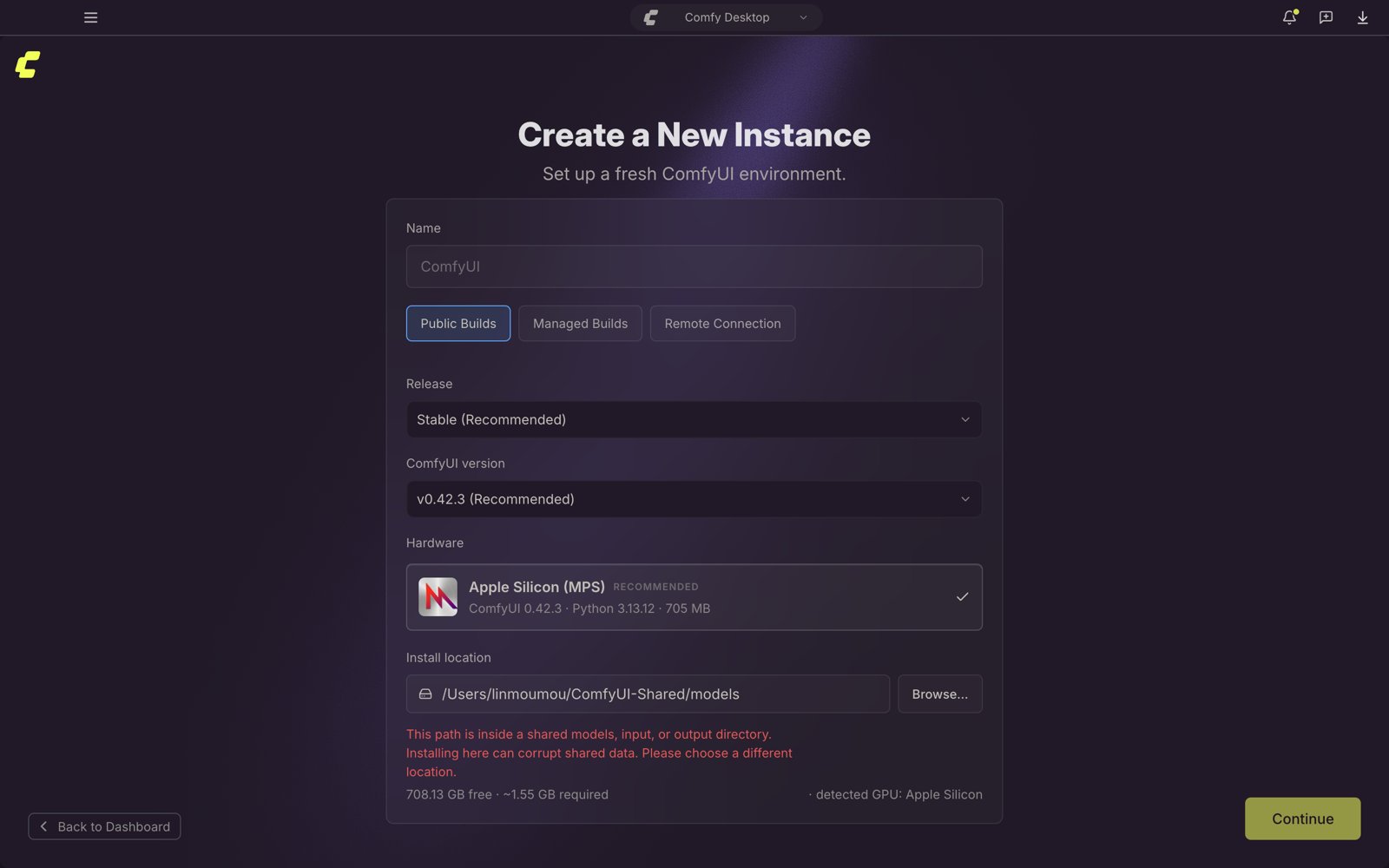The height and width of the screenshot is (868, 1389).
Task: Click the install location path field
Action: [648, 694]
